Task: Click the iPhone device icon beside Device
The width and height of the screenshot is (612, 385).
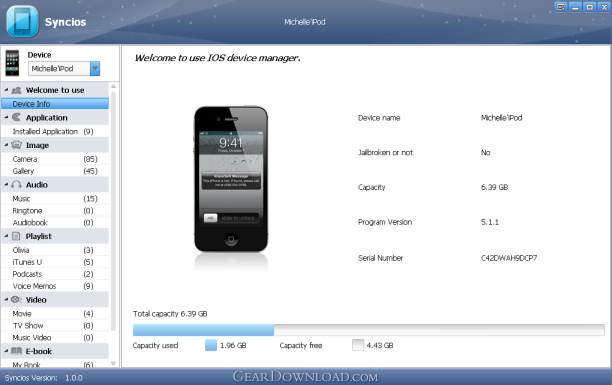Action: (x=12, y=63)
